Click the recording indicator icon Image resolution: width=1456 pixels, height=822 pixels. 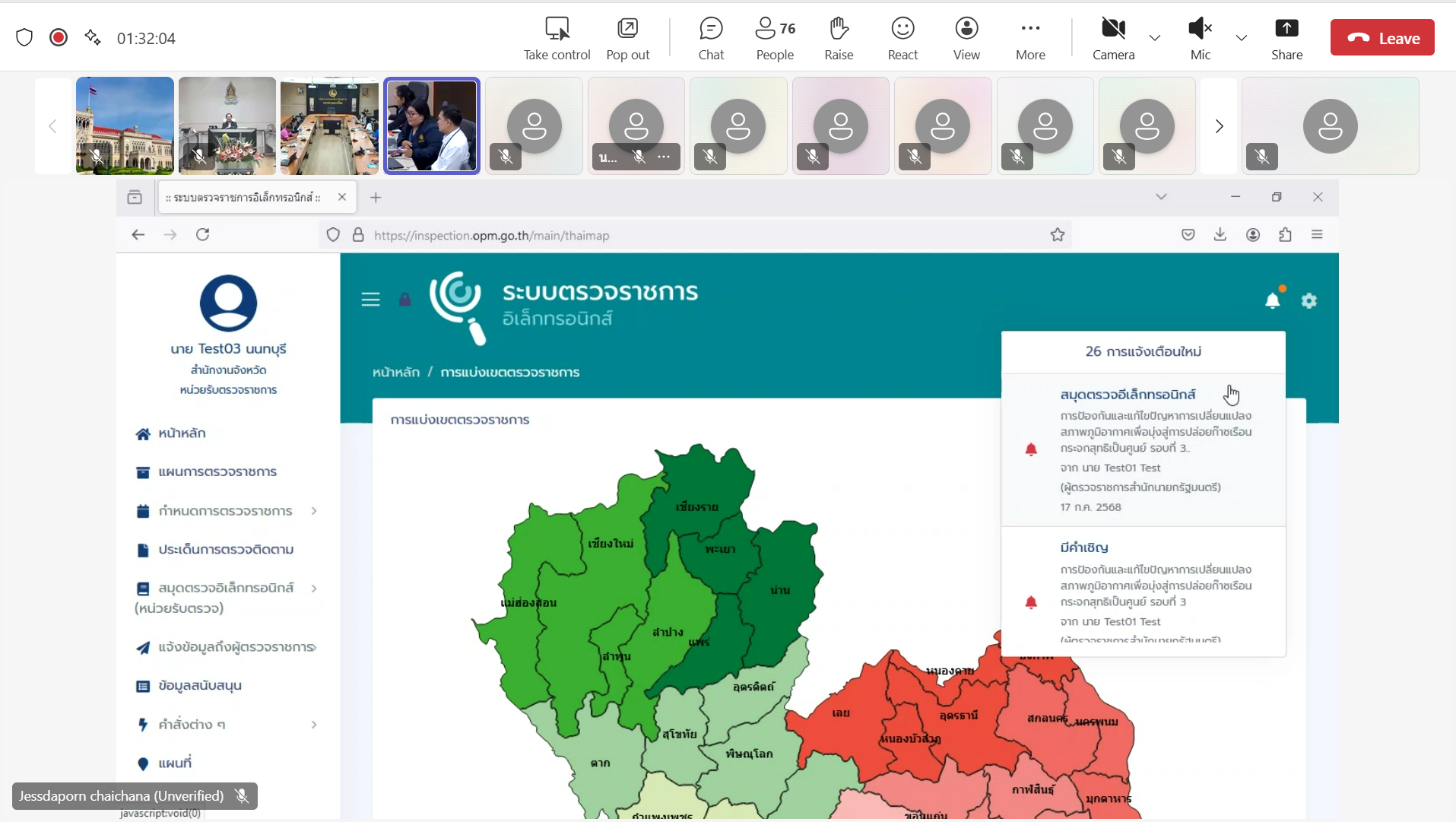click(x=59, y=38)
